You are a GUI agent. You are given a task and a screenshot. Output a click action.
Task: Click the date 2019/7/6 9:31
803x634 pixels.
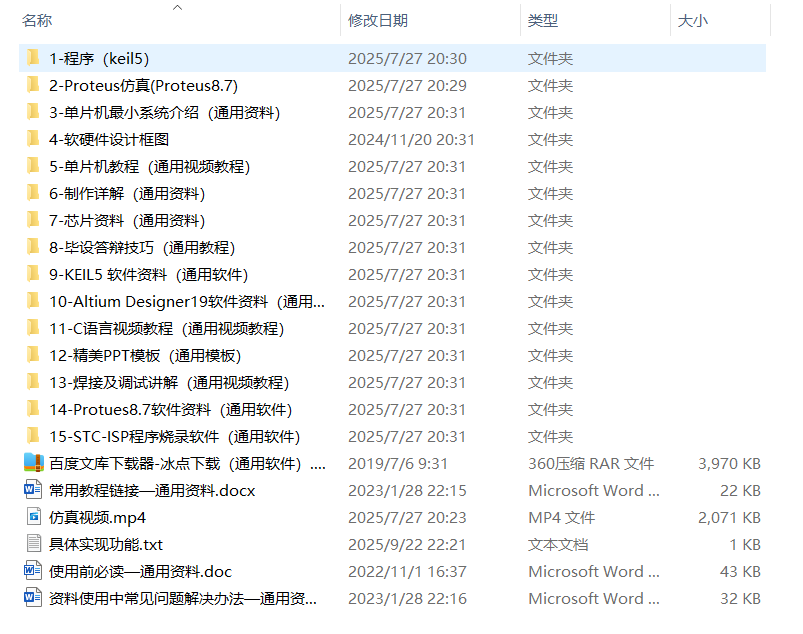click(398, 463)
